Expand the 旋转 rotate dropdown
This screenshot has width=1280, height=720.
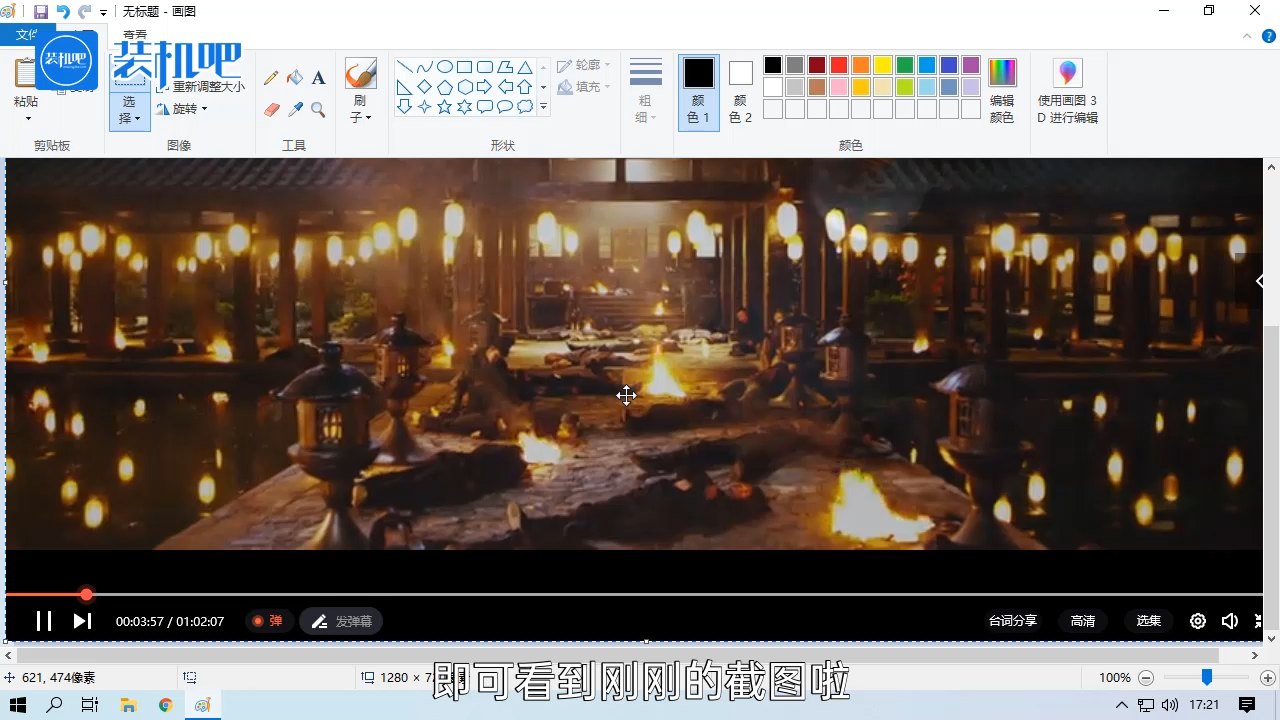coord(183,109)
